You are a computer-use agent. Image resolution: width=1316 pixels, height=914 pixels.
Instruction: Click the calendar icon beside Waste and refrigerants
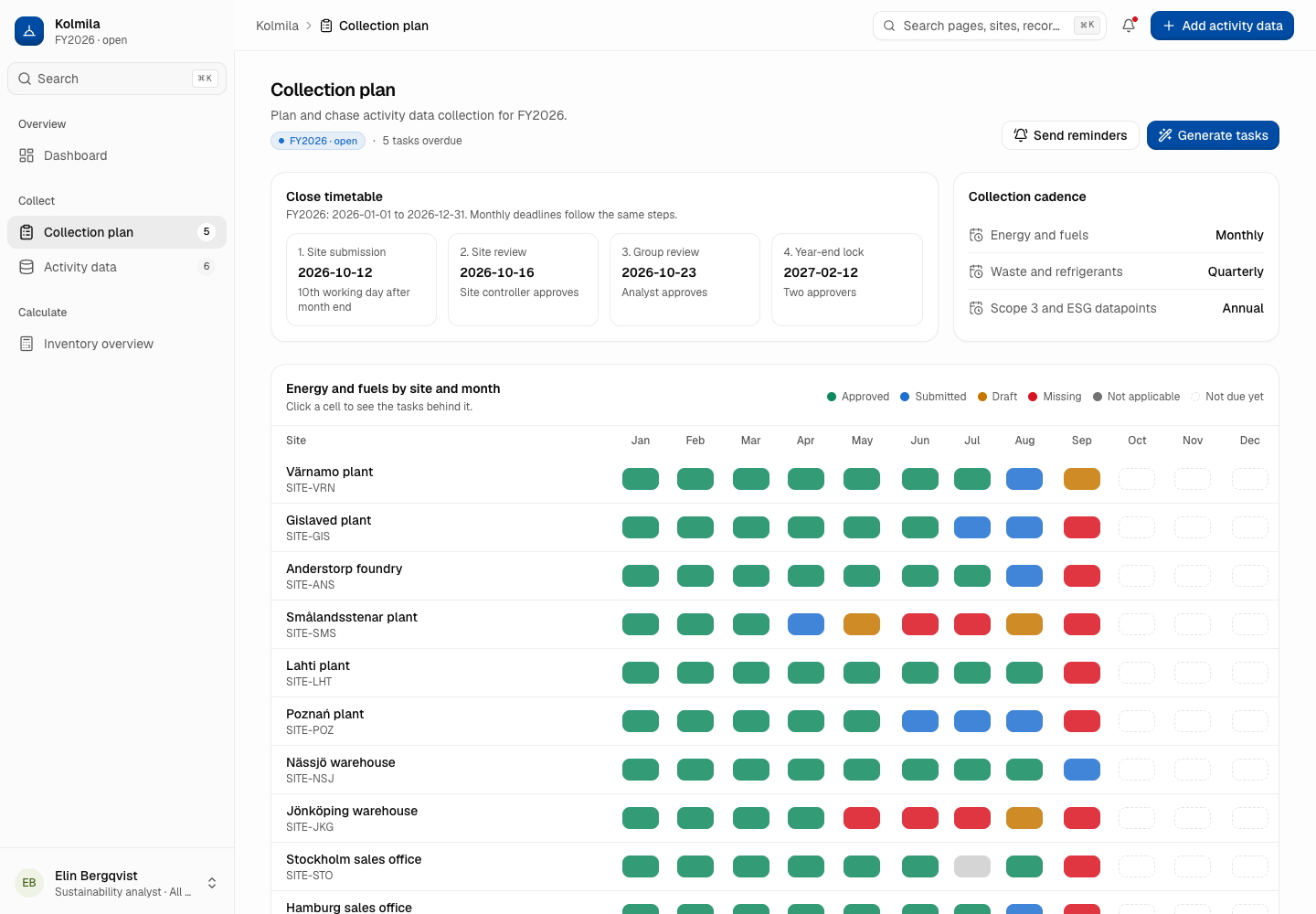point(976,271)
